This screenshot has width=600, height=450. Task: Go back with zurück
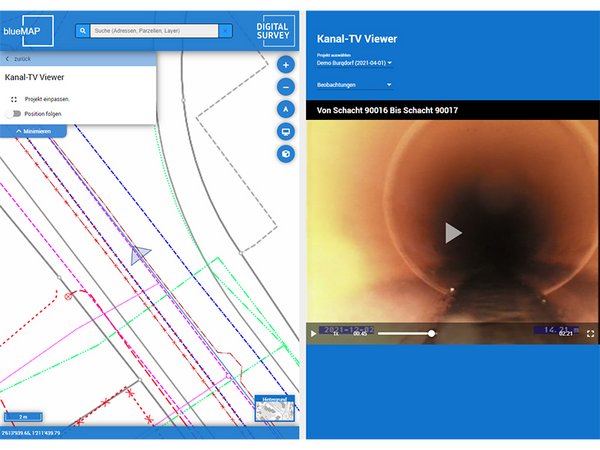[20, 59]
